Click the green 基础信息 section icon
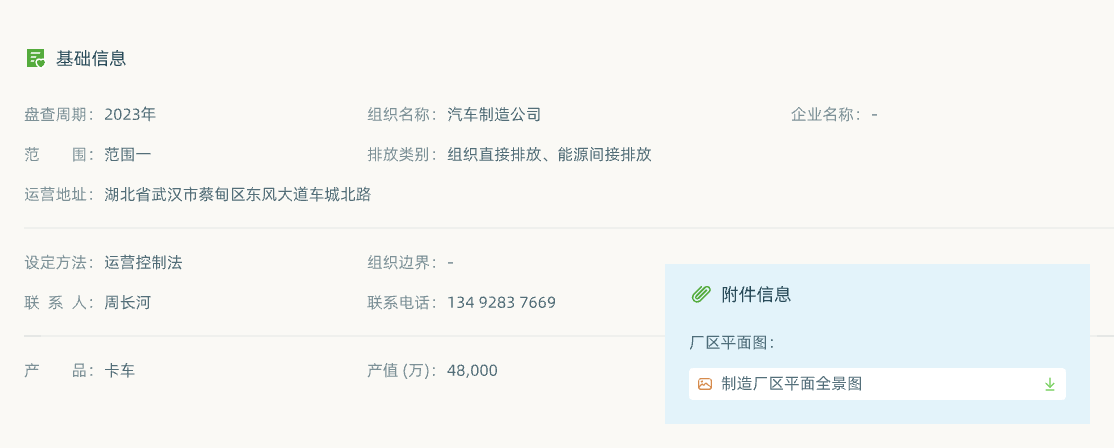Viewport: 1114px width, 448px height. click(x=36, y=58)
